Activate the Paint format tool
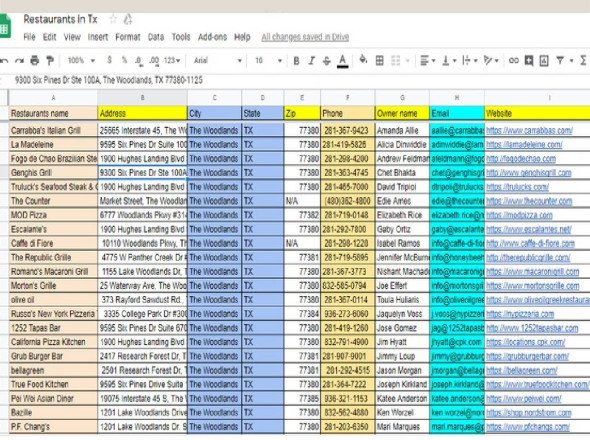This screenshot has width=590, height=440. point(50,60)
